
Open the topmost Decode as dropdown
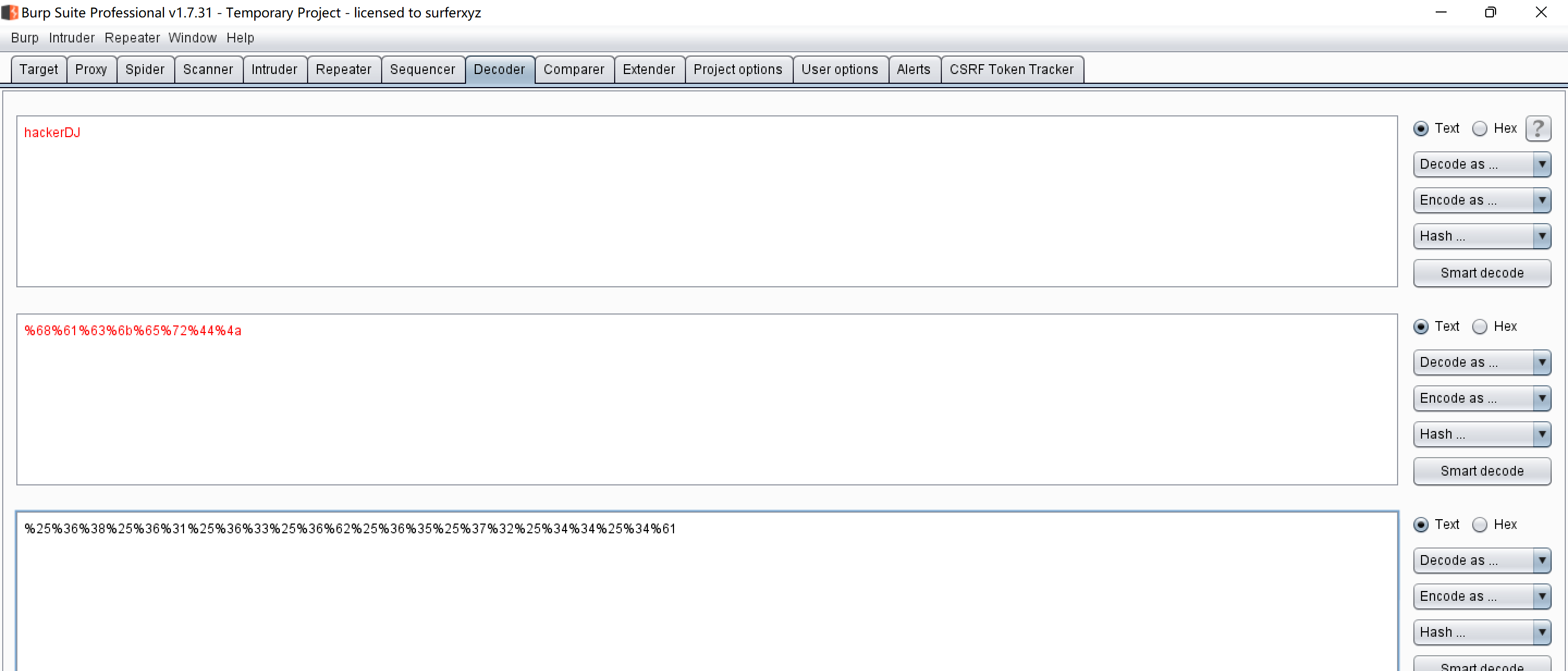[1482, 164]
